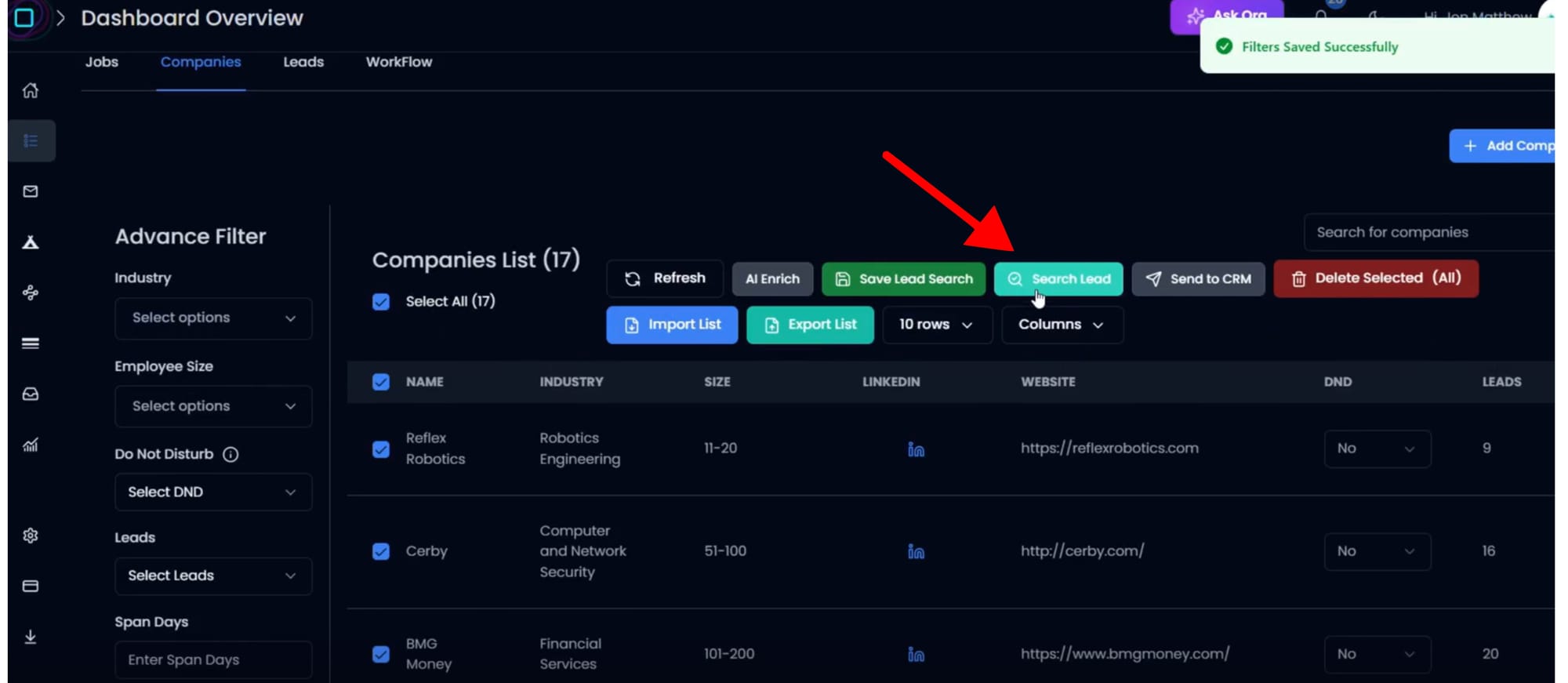Click the Search Lead button

tap(1058, 279)
